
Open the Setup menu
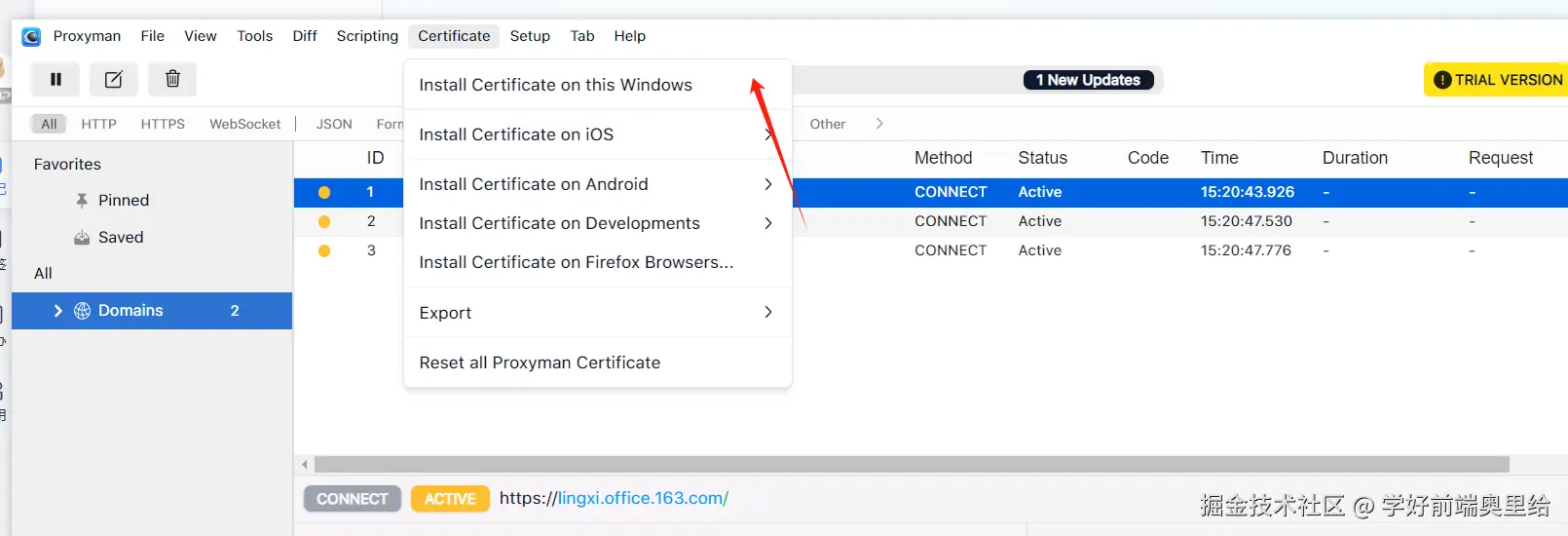point(530,36)
